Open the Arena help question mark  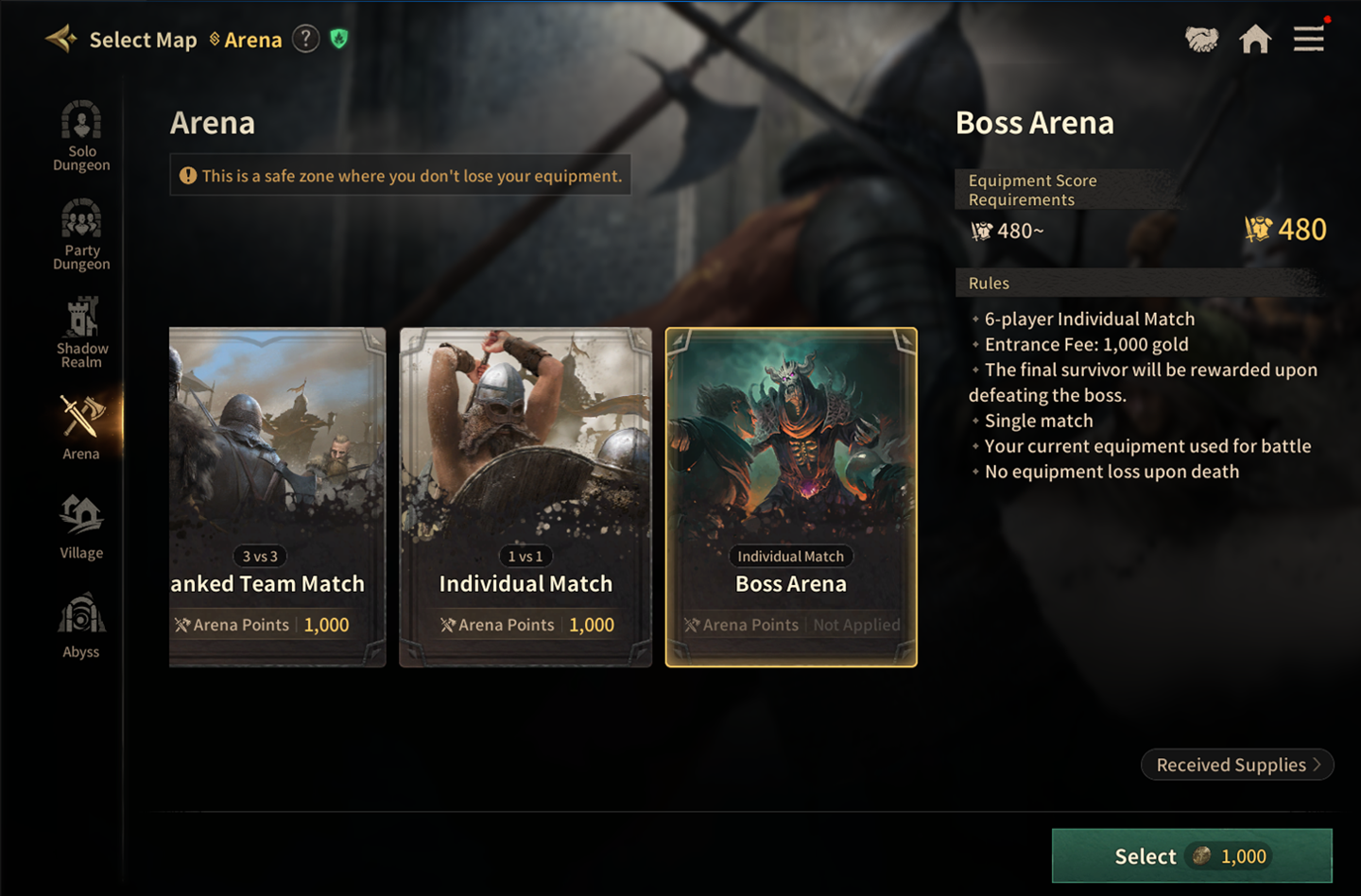coord(305,39)
